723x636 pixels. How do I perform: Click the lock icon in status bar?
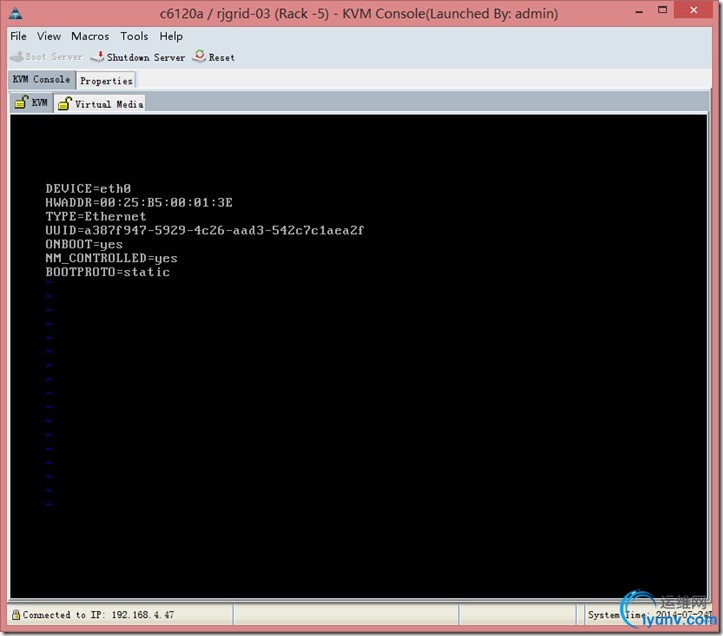[16, 614]
